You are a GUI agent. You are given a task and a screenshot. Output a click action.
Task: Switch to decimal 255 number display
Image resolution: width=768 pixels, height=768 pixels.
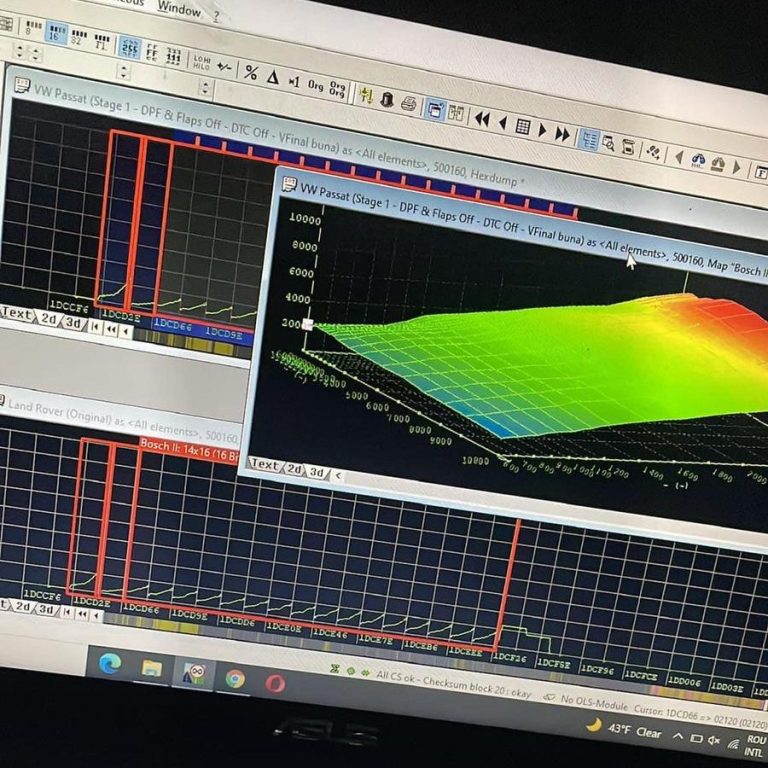[x=130, y=48]
